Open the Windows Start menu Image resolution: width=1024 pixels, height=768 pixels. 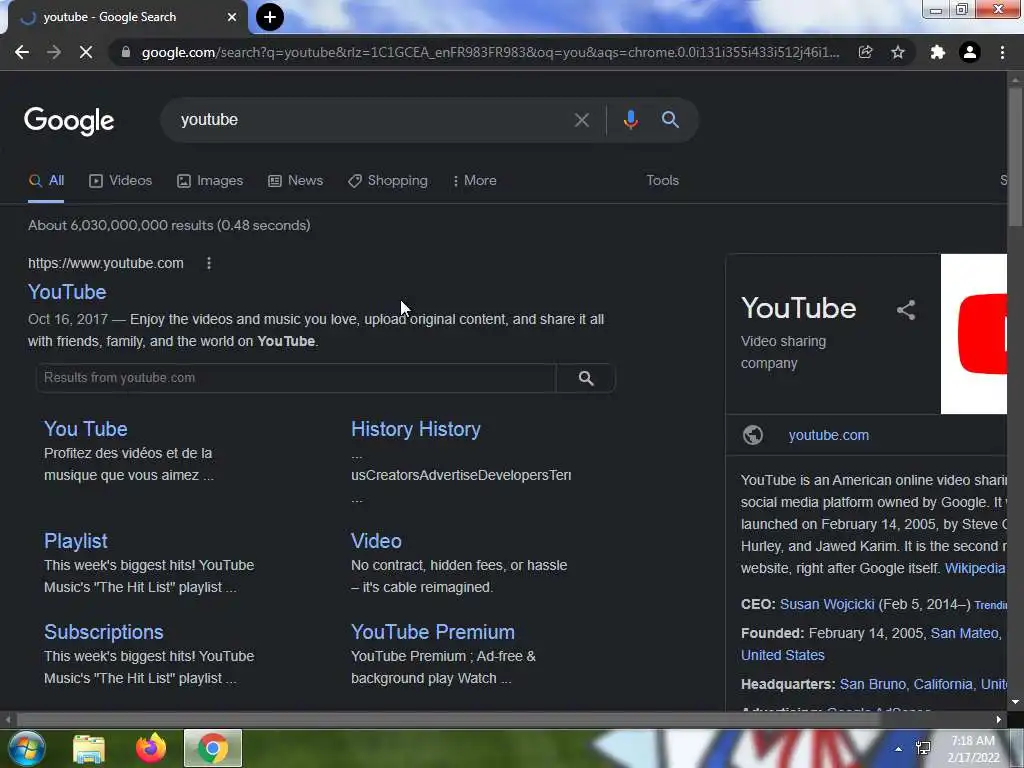click(26, 748)
